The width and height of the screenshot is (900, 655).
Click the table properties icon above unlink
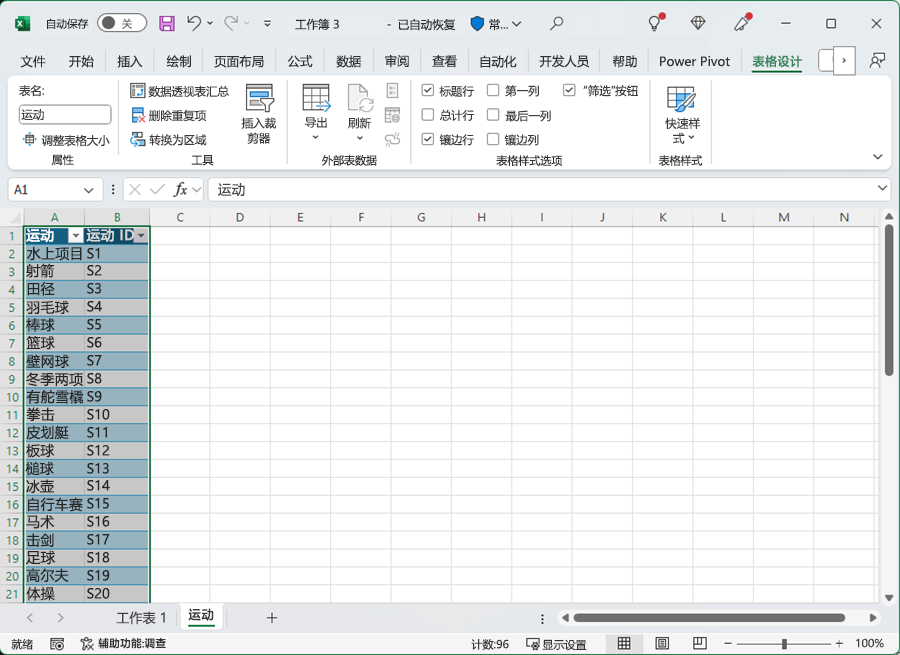[393, 91]
